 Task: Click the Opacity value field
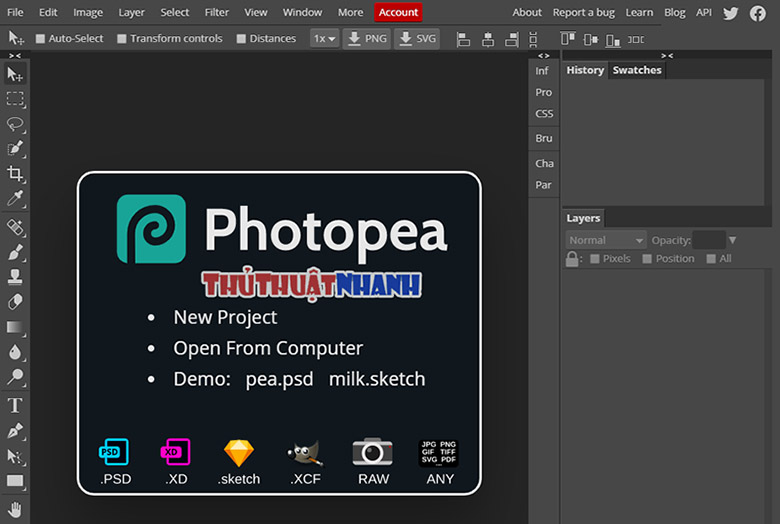coord(709,240)
